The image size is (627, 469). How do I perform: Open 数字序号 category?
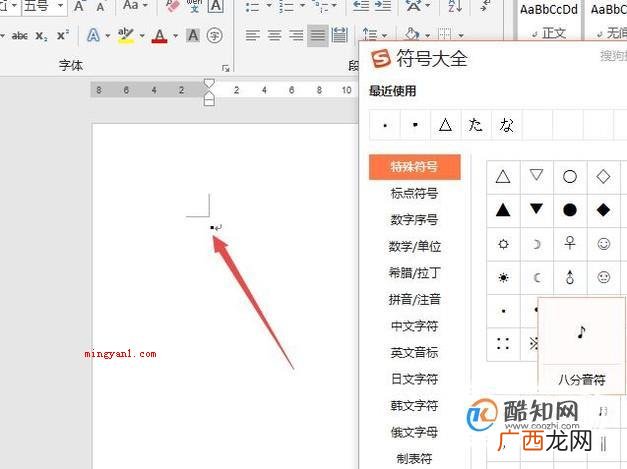tap(414, 220)
